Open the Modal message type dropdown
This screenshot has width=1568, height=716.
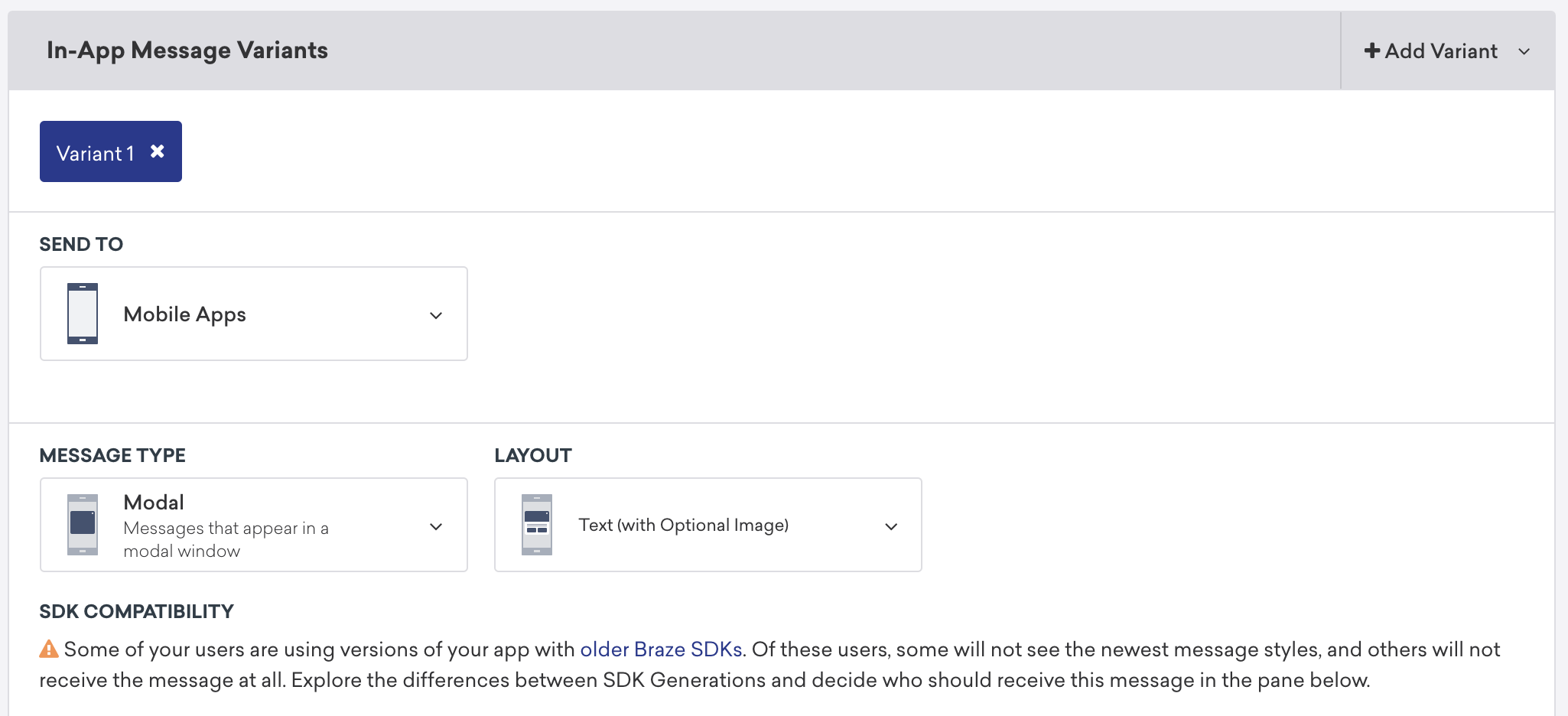pos(436,525)
